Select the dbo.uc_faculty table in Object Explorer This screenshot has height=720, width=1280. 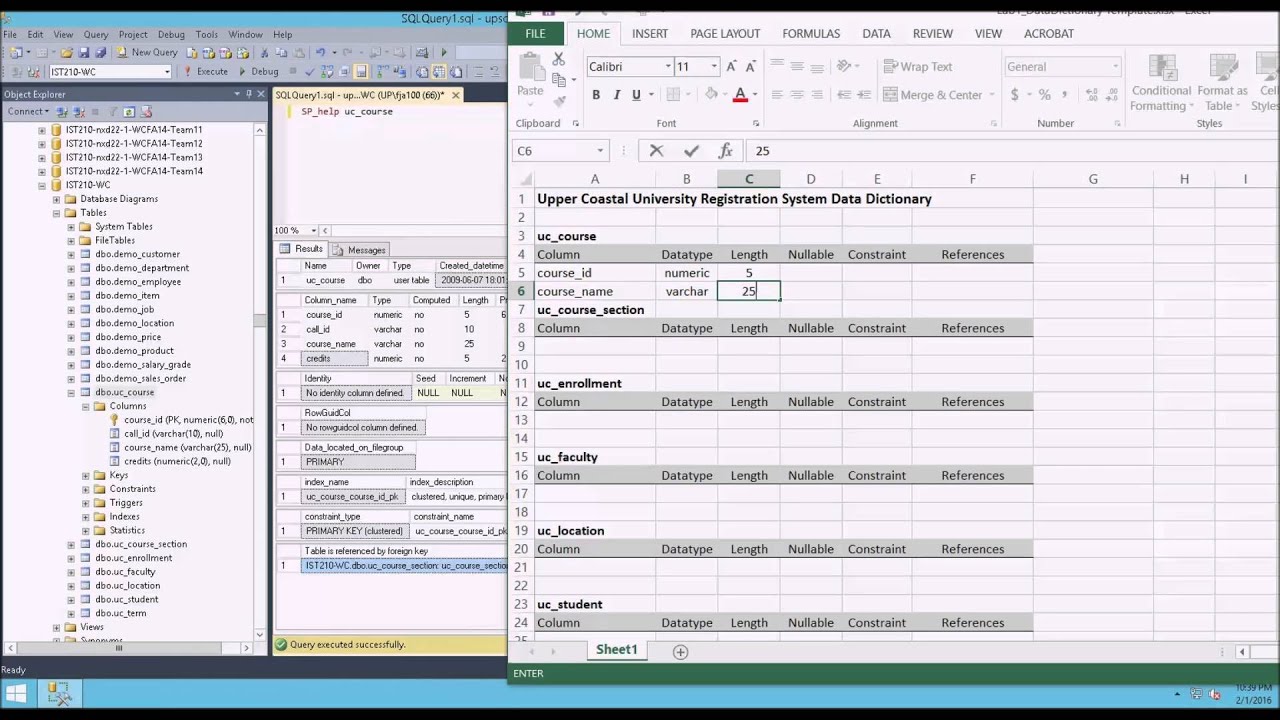pyautogui.click(x=125, y=572)
